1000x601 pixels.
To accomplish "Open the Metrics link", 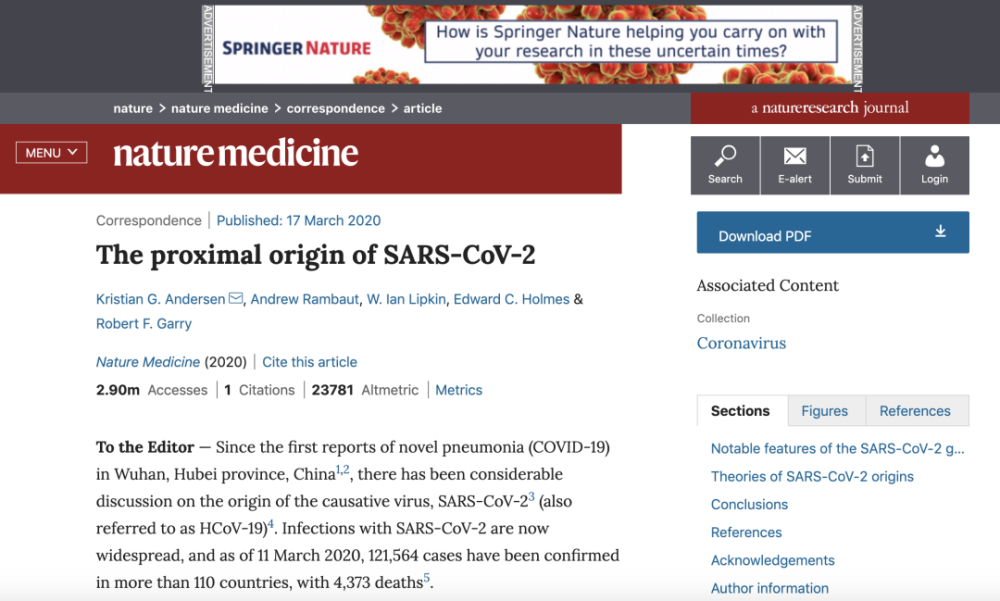I will pos(459,390).
